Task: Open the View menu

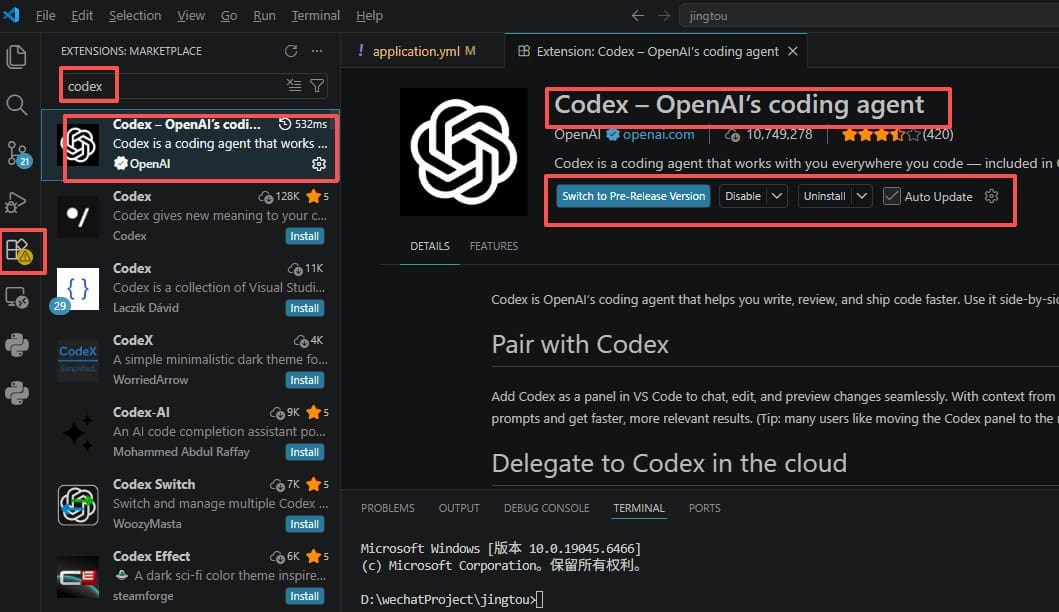Action: click(191, 16)
